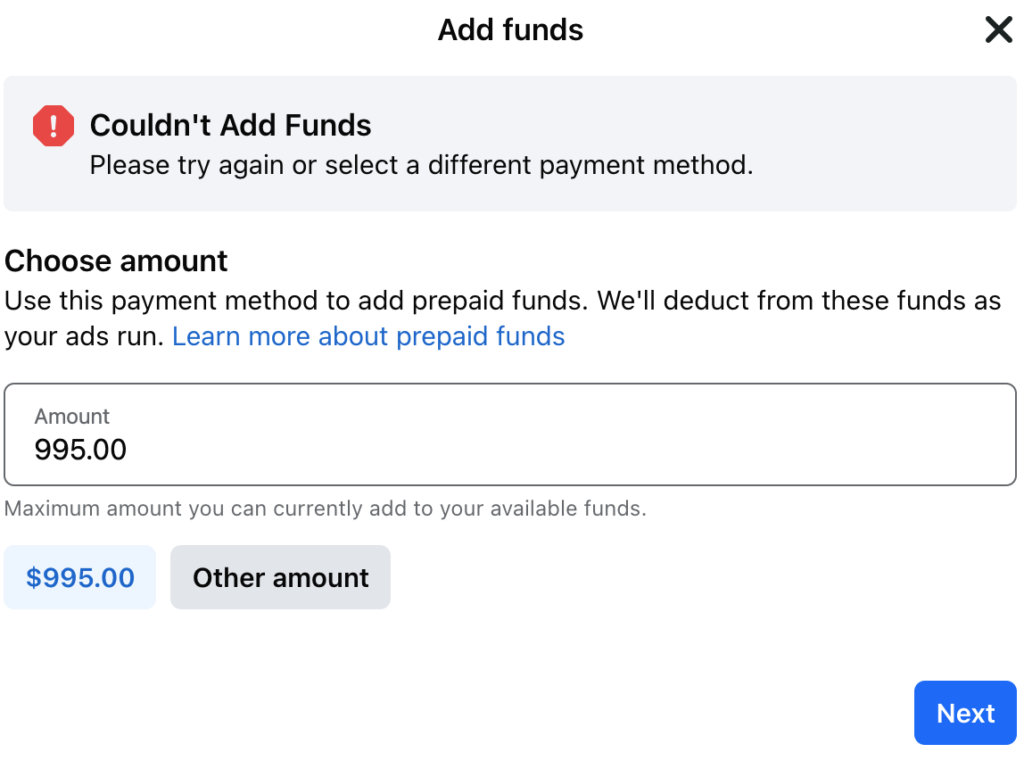Viewport: 1024px width, 769px height.
Task: Select the $995.00 preset amount
Action: [x=80, y=577]
